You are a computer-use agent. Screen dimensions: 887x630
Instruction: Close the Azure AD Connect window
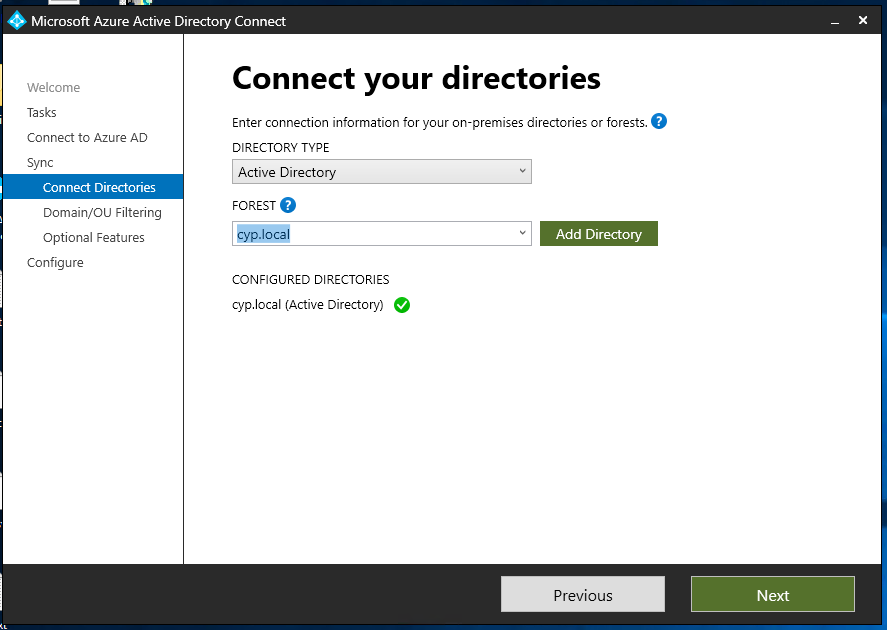click(863, 20)
